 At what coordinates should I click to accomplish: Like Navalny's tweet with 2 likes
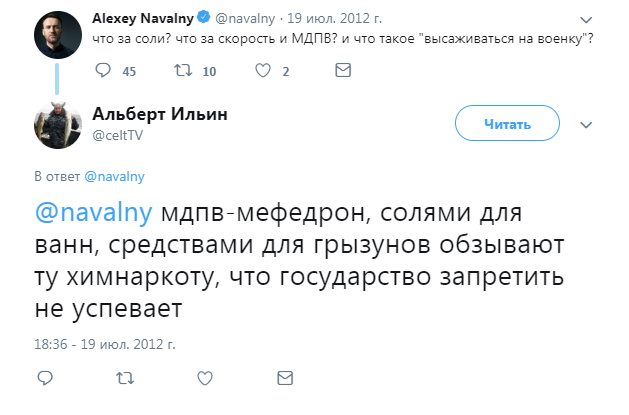point(263,71)
